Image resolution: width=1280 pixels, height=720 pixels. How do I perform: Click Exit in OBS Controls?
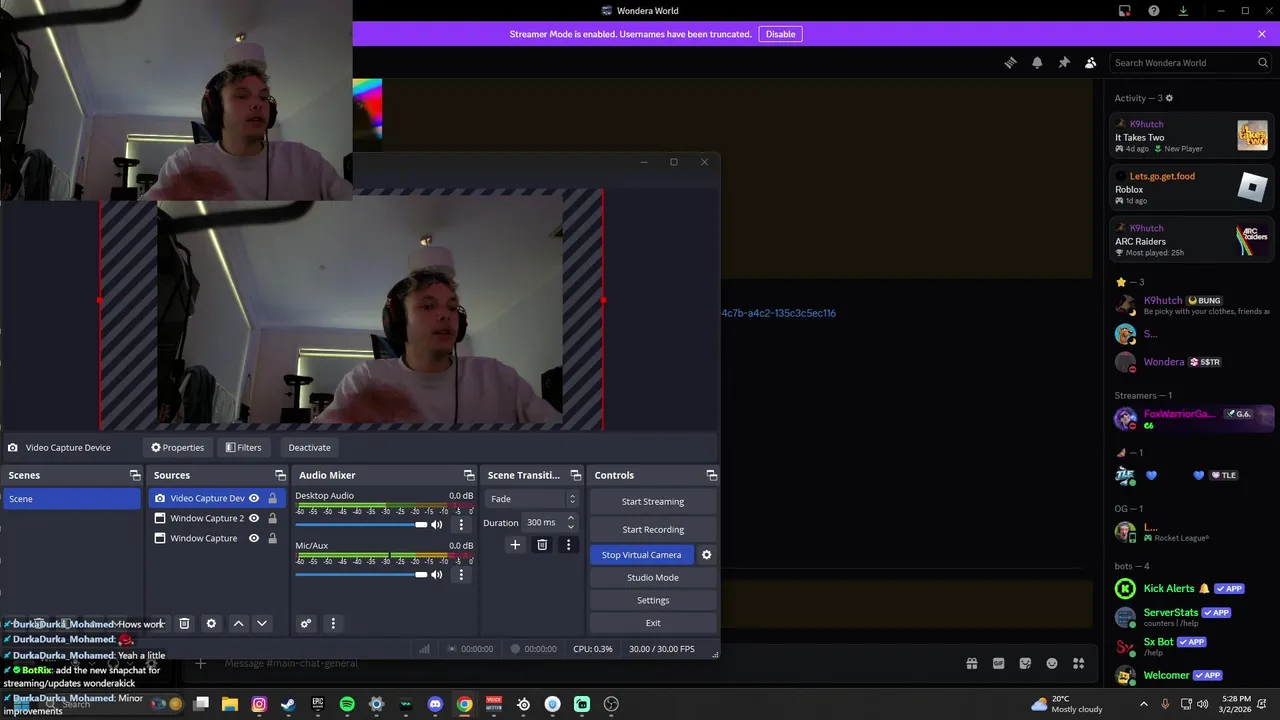653,623
